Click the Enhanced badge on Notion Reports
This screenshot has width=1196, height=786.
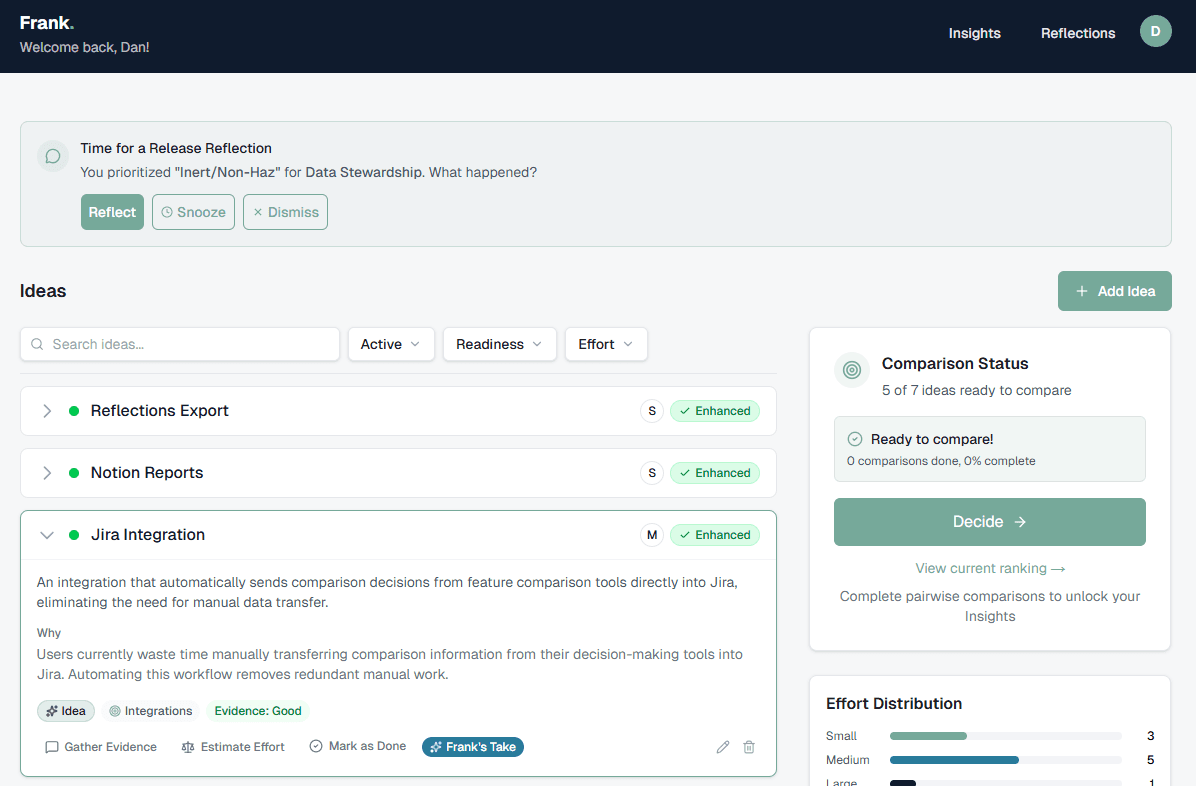click(715, 472)
